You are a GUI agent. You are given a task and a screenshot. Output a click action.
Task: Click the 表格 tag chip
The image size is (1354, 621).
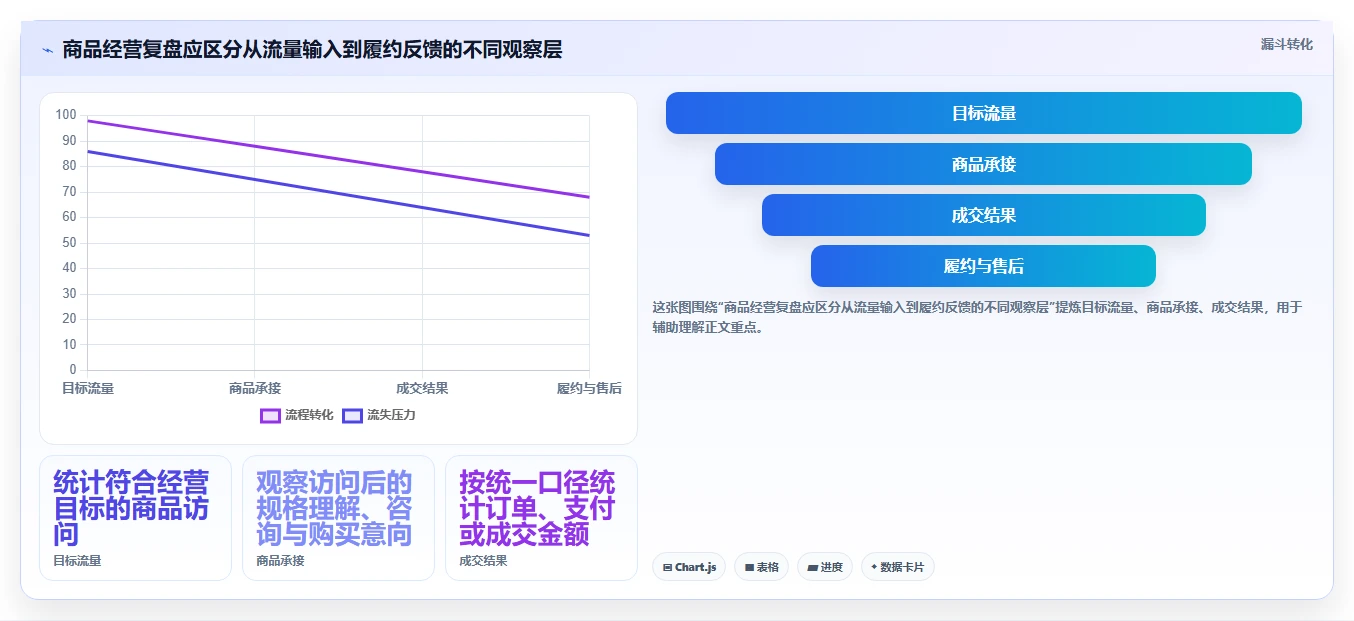[761, 567]
